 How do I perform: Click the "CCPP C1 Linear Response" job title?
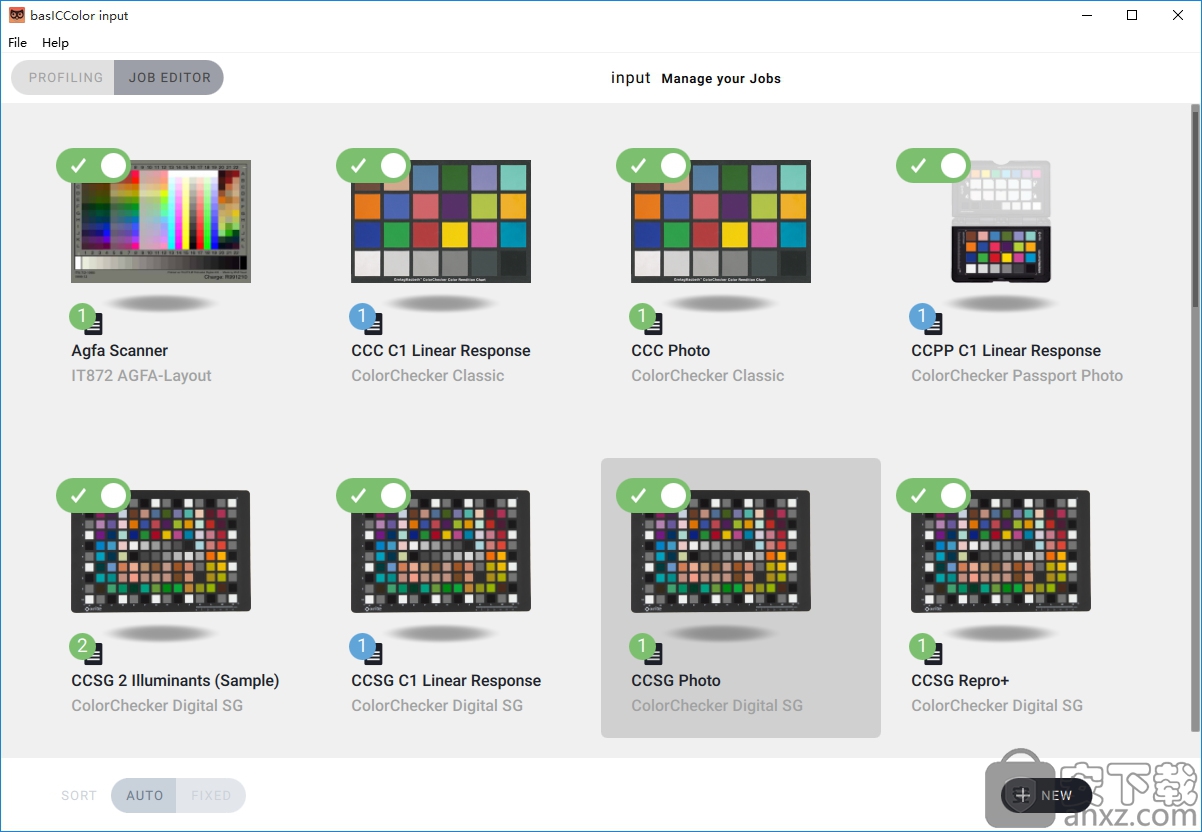1006,351
